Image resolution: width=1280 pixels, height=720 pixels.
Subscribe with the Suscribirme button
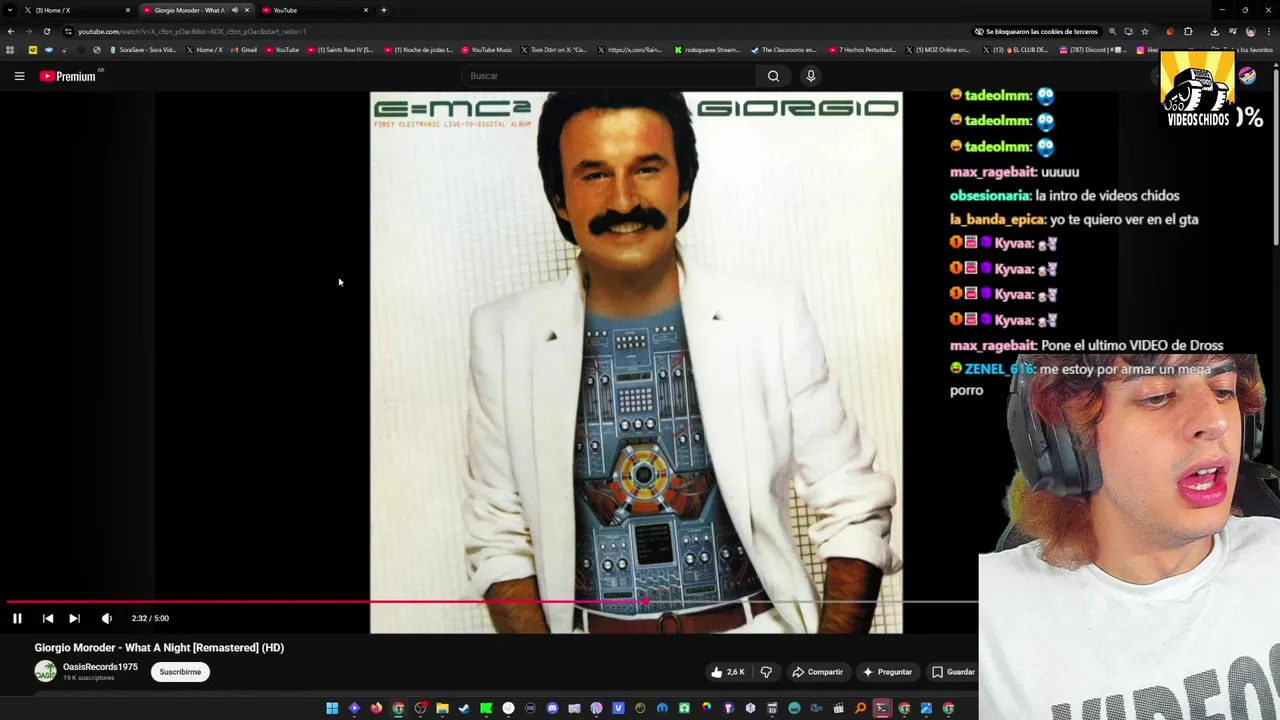tap(180, 672)
